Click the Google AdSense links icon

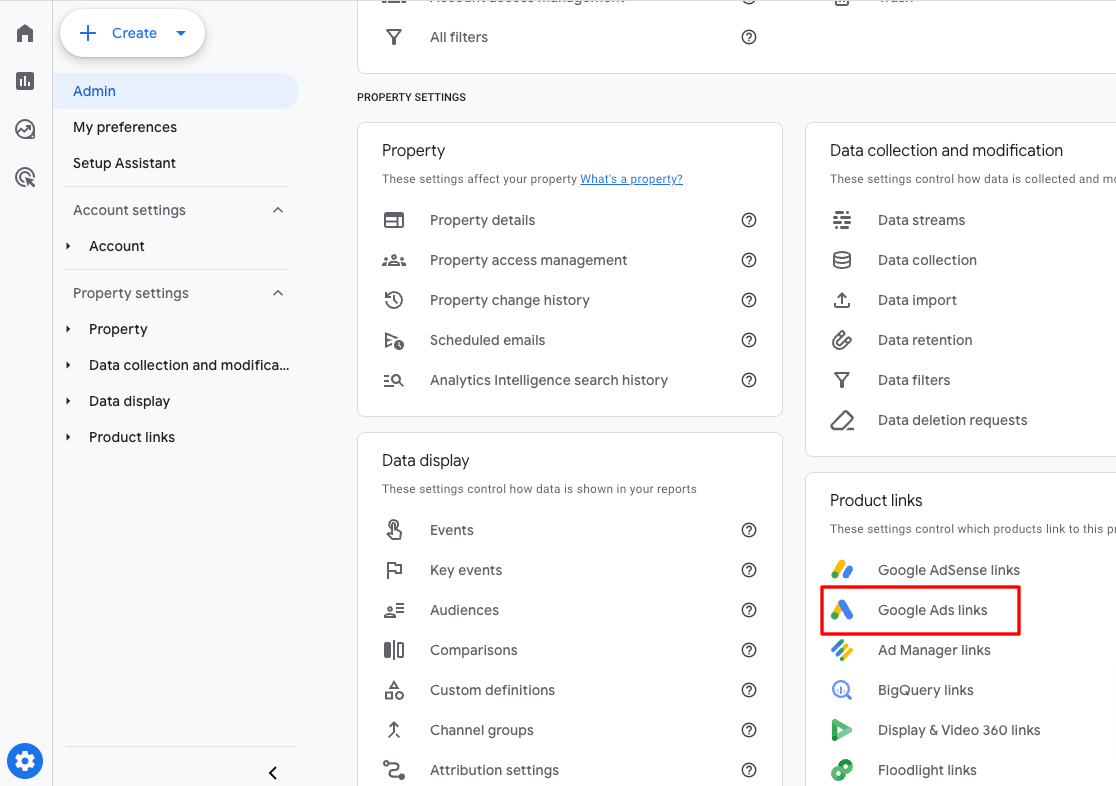[x=842, y=570]
